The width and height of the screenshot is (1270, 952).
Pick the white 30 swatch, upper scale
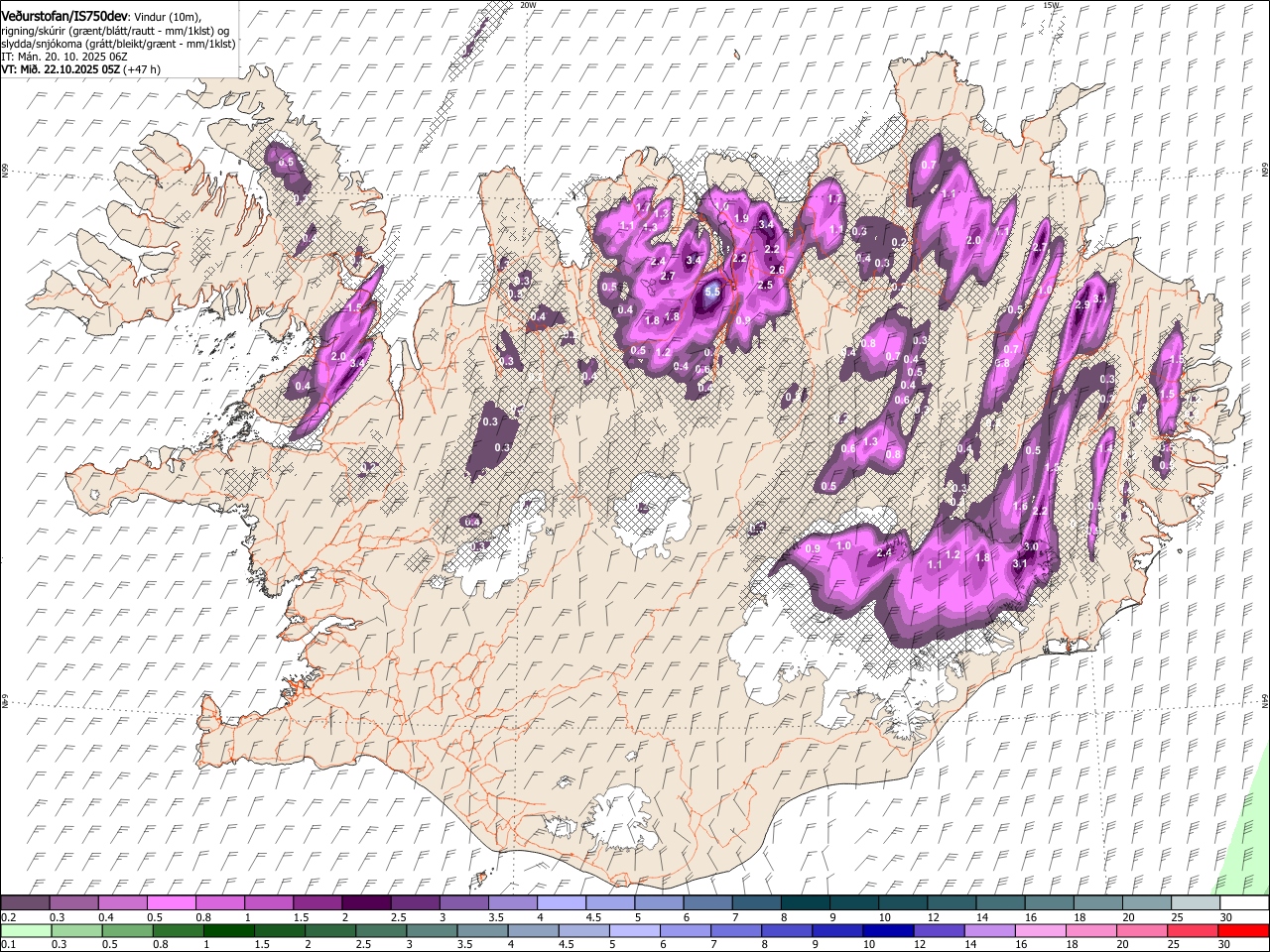tap(1242, 902)
